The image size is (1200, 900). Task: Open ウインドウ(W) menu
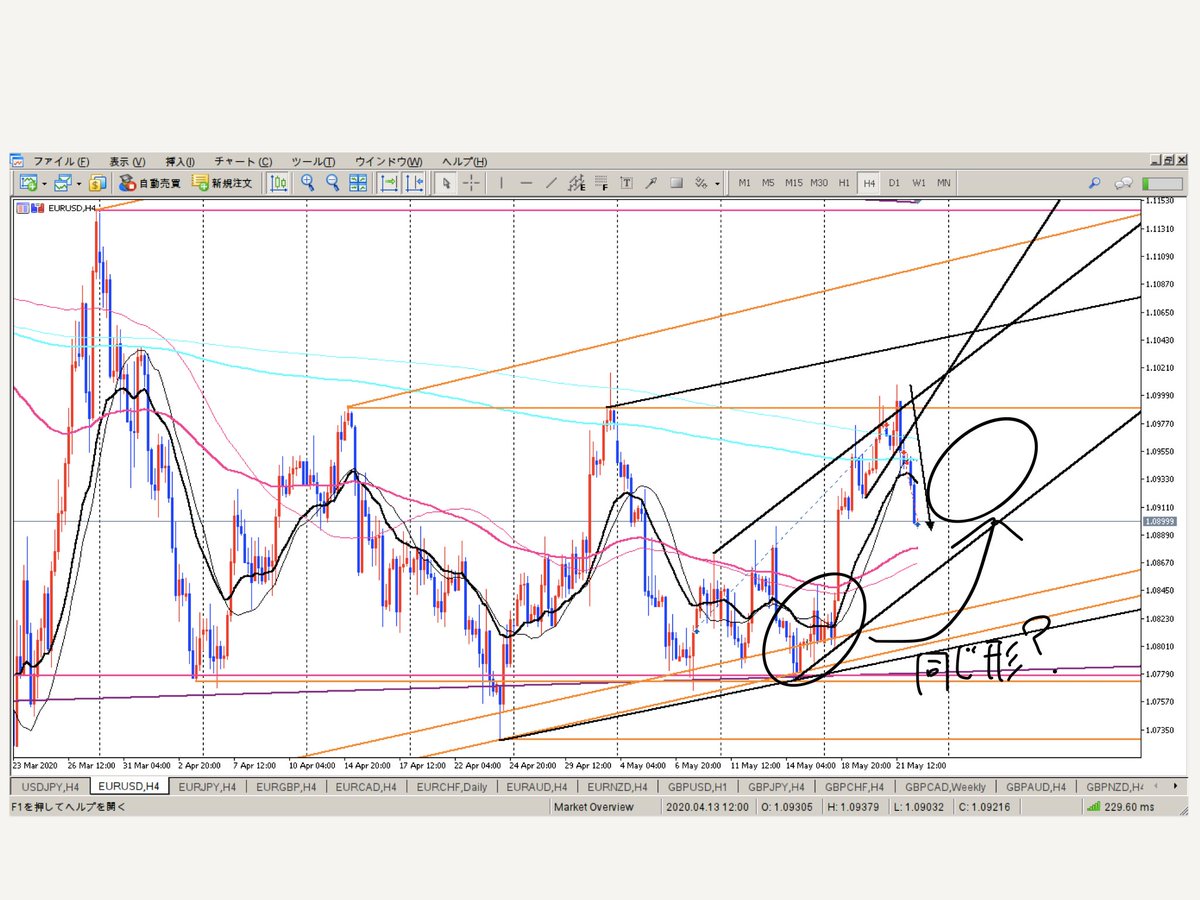tap(388, 162)
